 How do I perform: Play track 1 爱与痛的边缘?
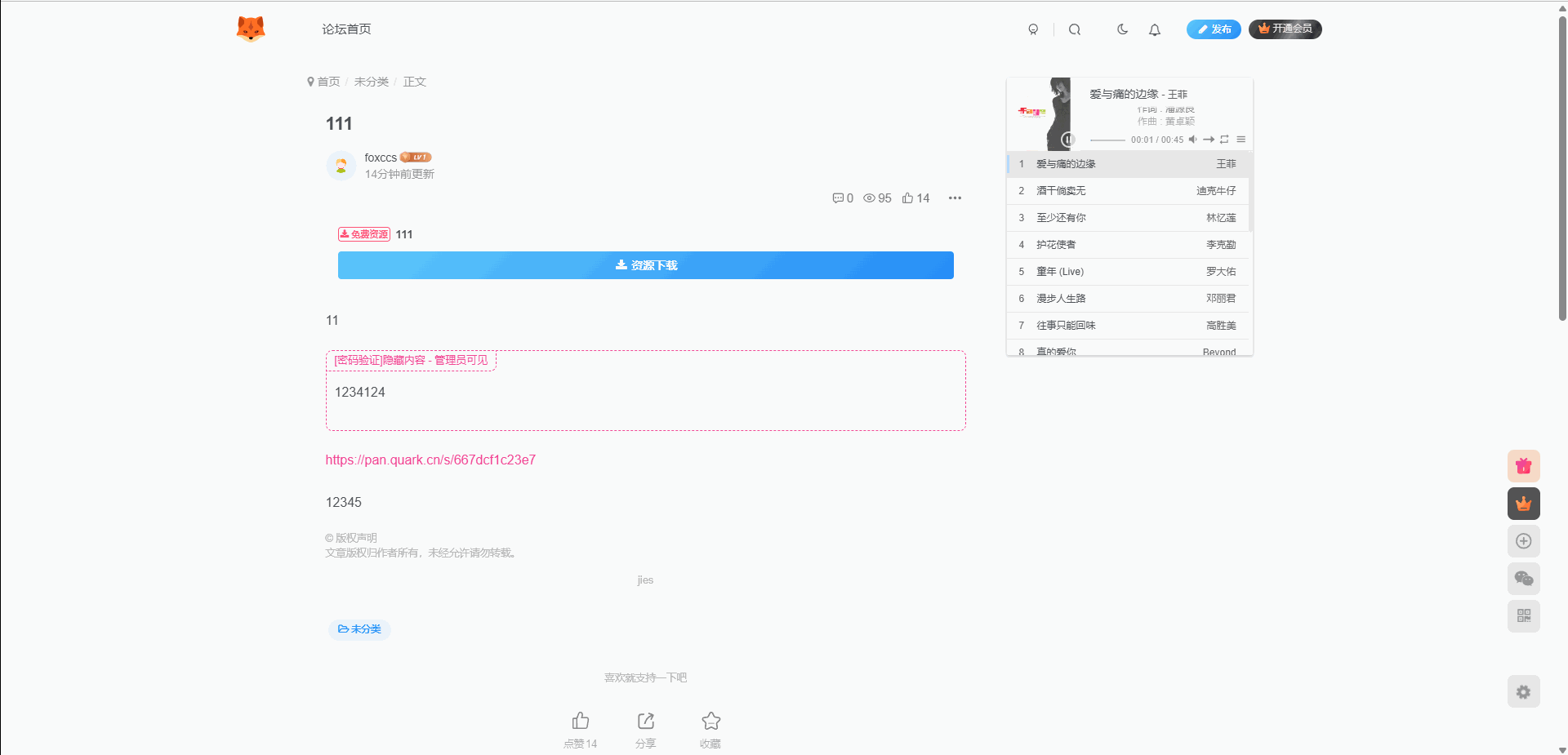(x=1128, y=164)
